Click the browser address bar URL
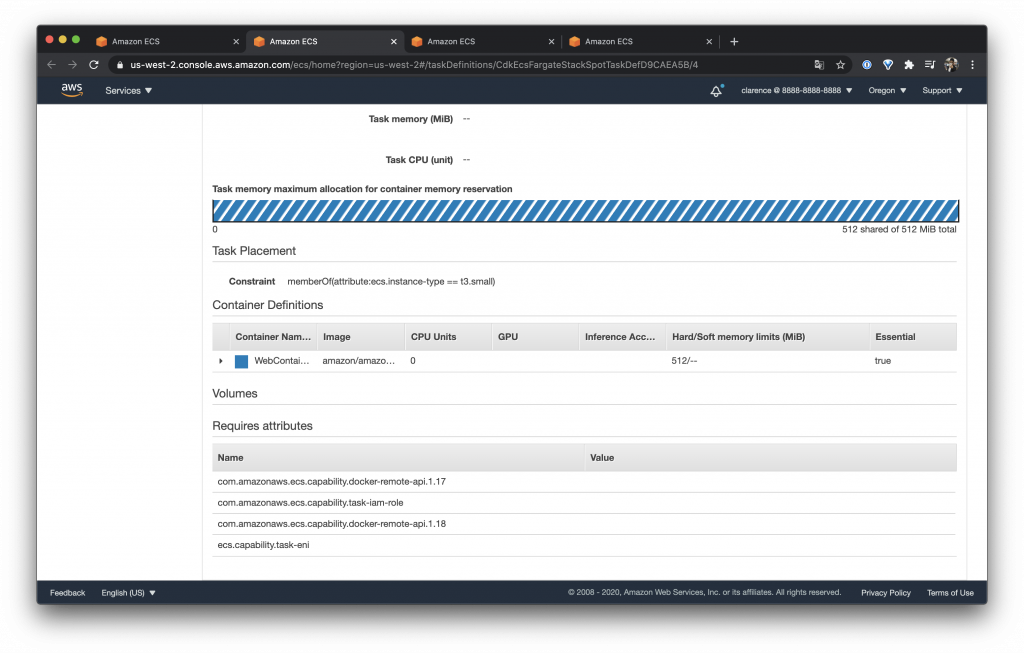 414,65
